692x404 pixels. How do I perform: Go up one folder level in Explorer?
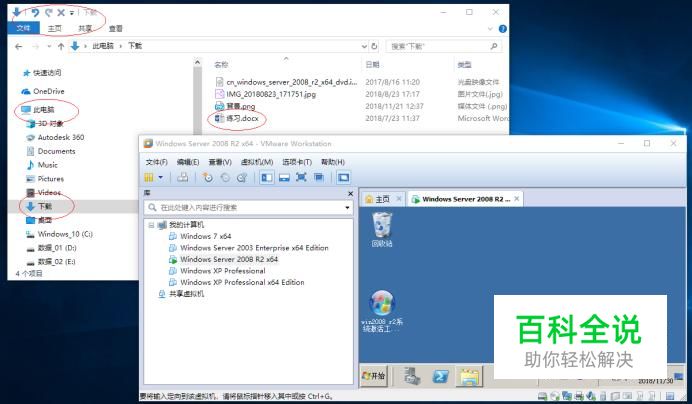(61, 46)
